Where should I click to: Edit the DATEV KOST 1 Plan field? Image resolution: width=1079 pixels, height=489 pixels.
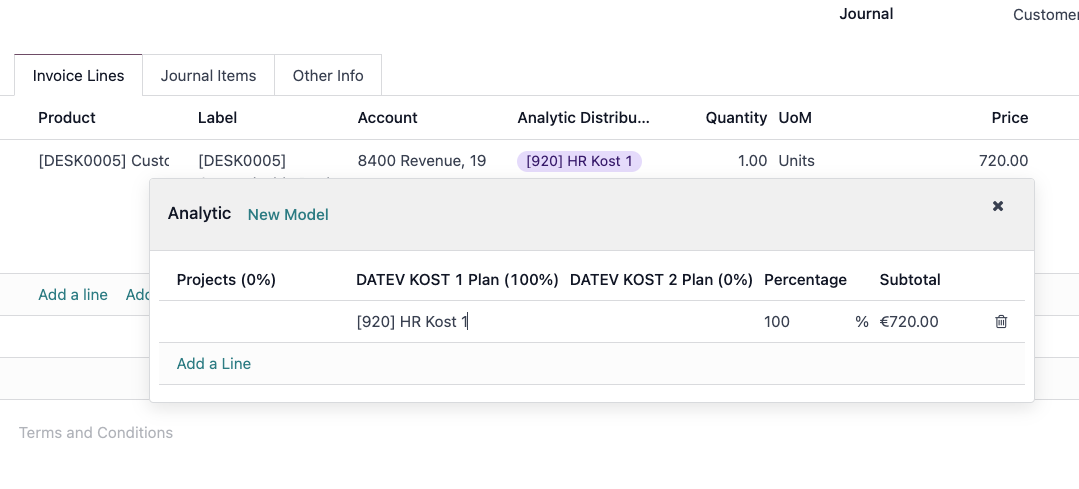[x=458, y=322]
